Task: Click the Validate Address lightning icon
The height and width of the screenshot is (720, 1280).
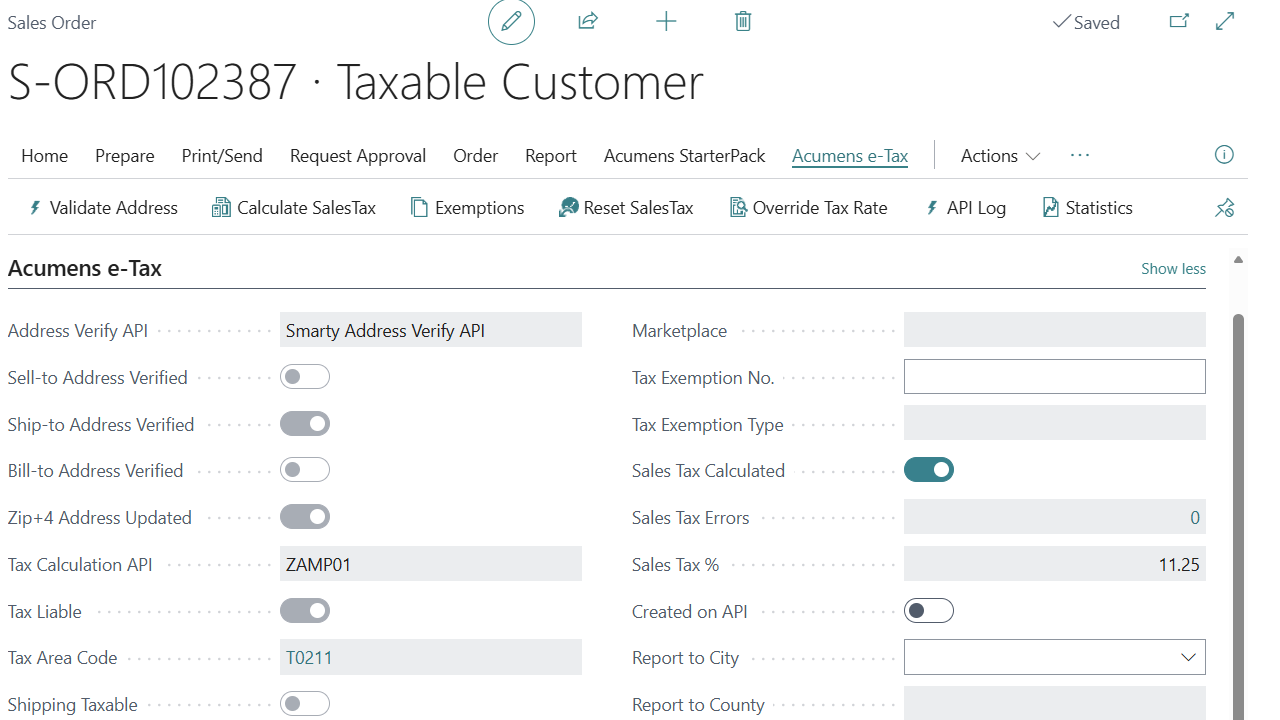Action: pos(35,208)
